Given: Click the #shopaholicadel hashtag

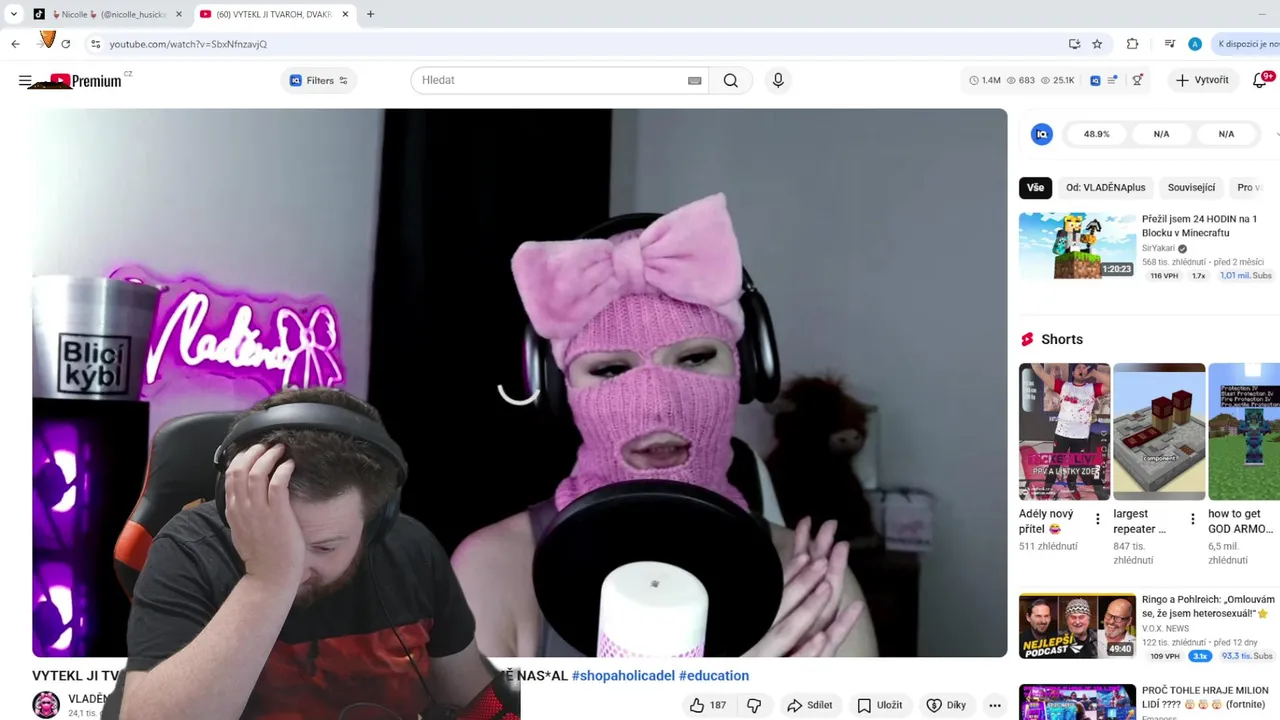Looking at the screenshot, I should coord(623,676).
